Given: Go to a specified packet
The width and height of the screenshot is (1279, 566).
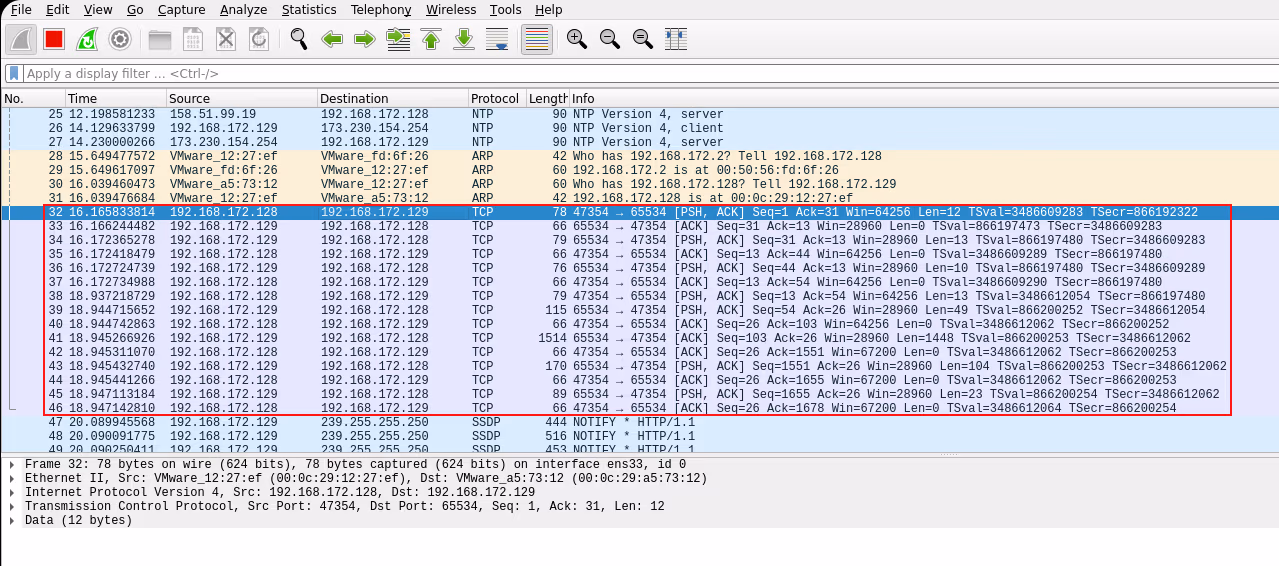Looking at the screenshot, I should pos(398,40).
